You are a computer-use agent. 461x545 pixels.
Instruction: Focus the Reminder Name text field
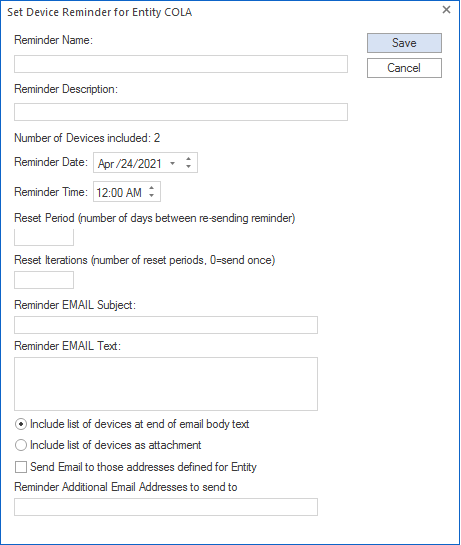181,64
